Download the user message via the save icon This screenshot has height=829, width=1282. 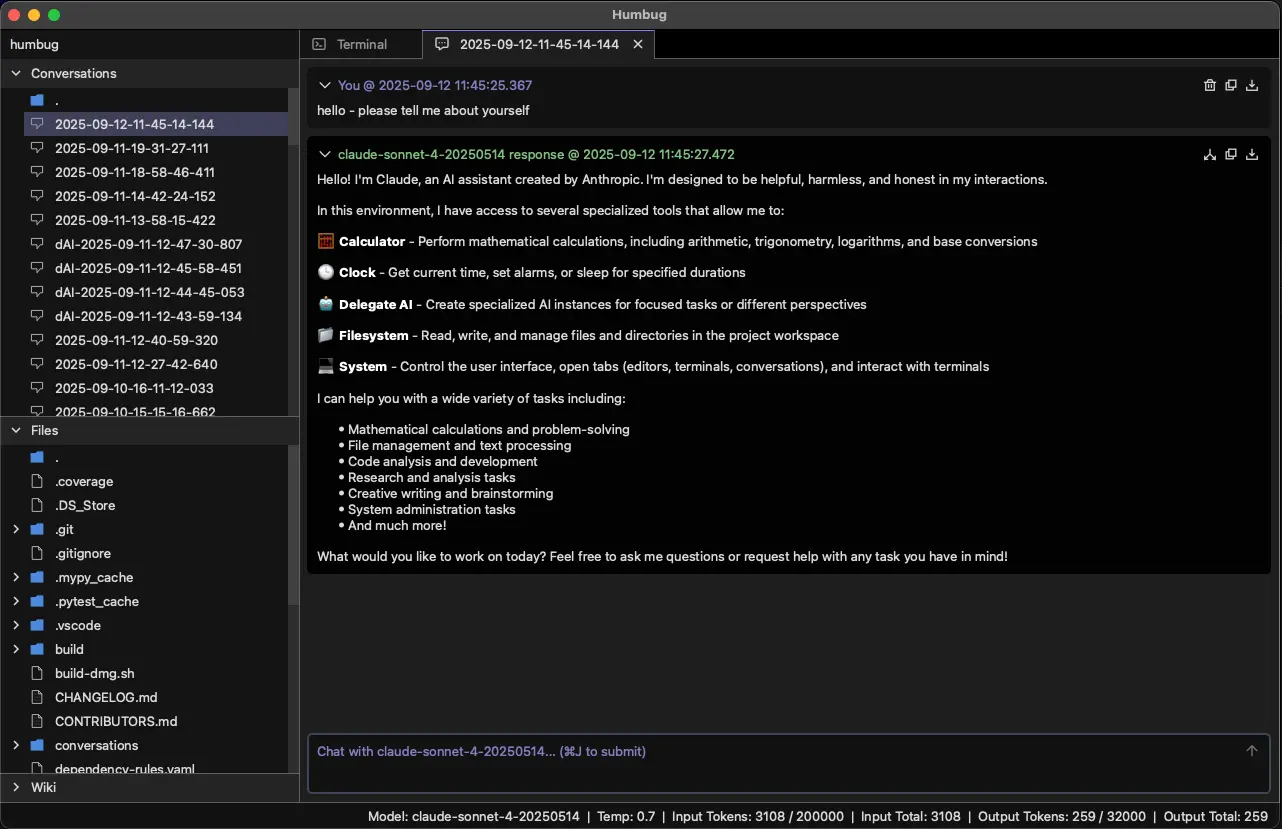pyautogui.click(x=1251, y=85)
